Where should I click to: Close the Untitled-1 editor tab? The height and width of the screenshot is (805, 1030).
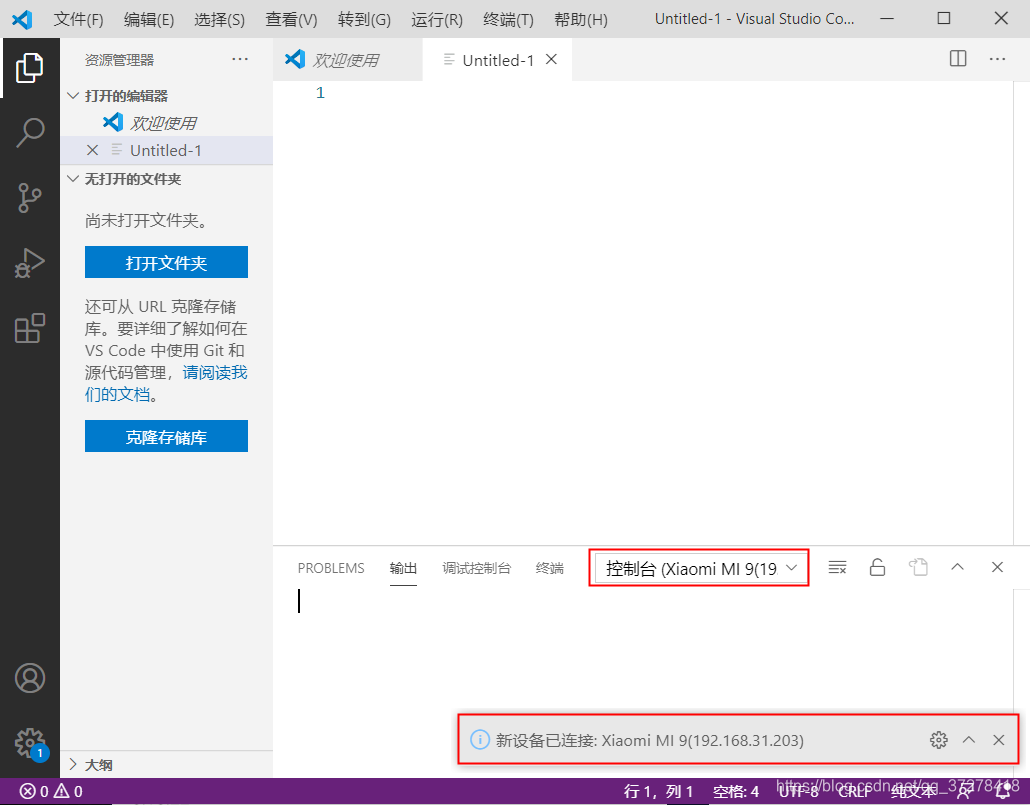551,59
